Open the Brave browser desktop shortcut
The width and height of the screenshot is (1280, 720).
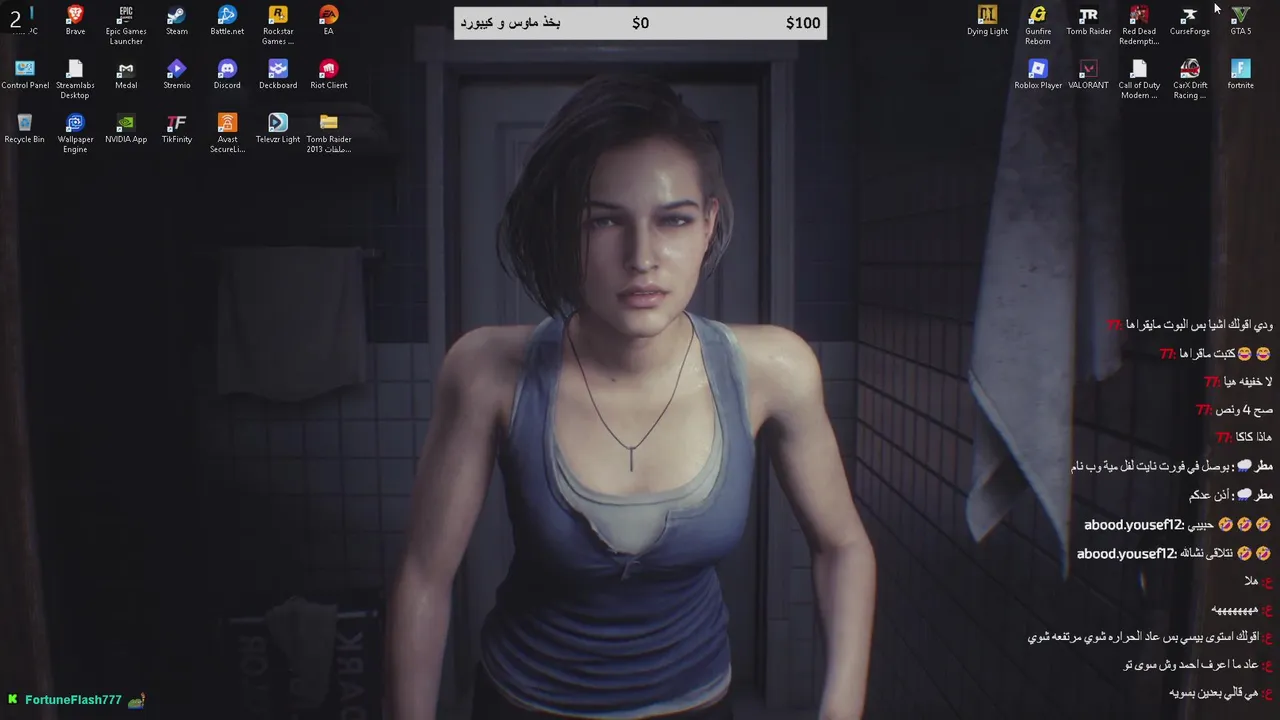coord(75,20)
